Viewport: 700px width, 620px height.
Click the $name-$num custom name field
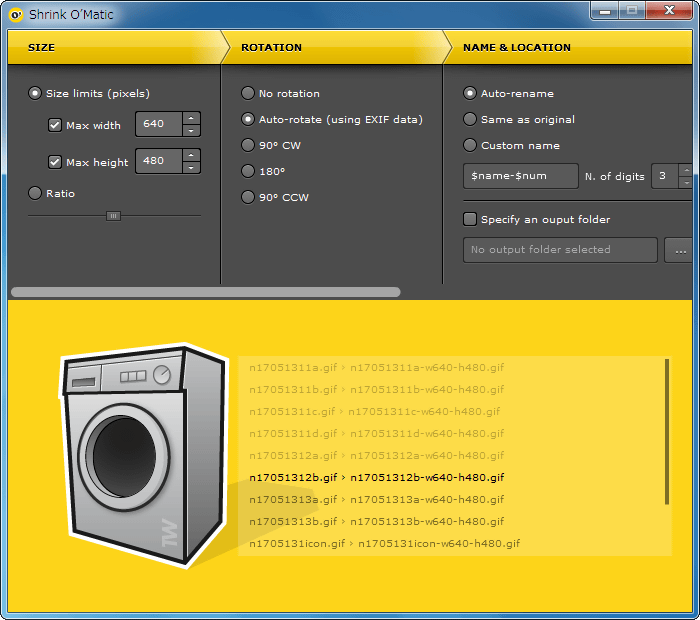point(521,176)
